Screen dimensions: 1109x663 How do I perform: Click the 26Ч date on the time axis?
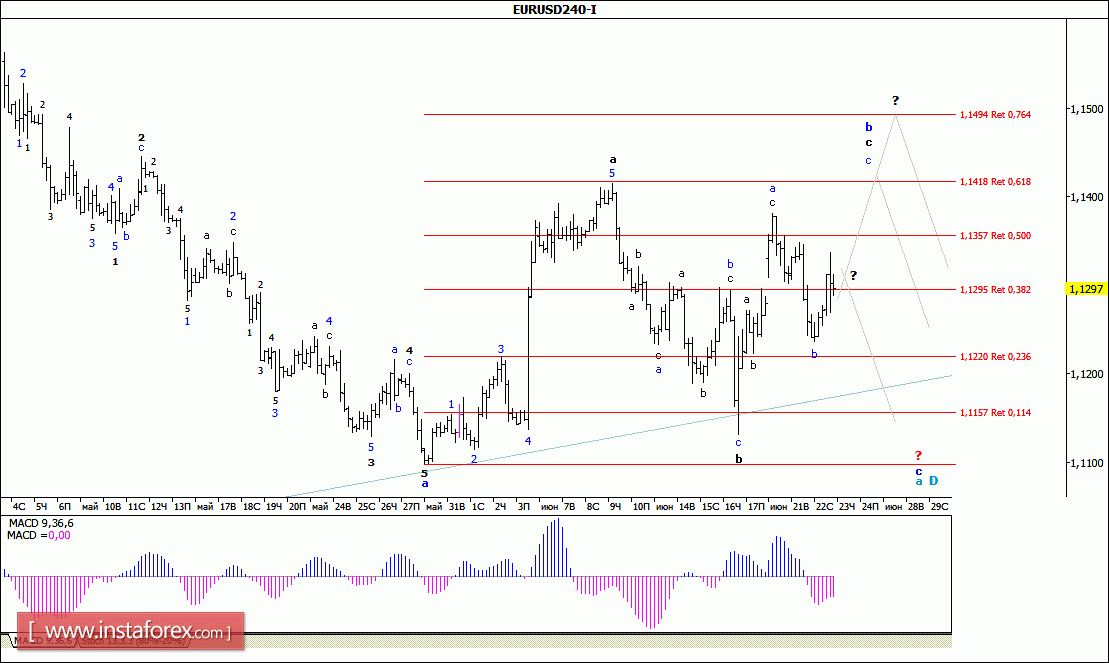pyautogui.click(x=389, y=507)
